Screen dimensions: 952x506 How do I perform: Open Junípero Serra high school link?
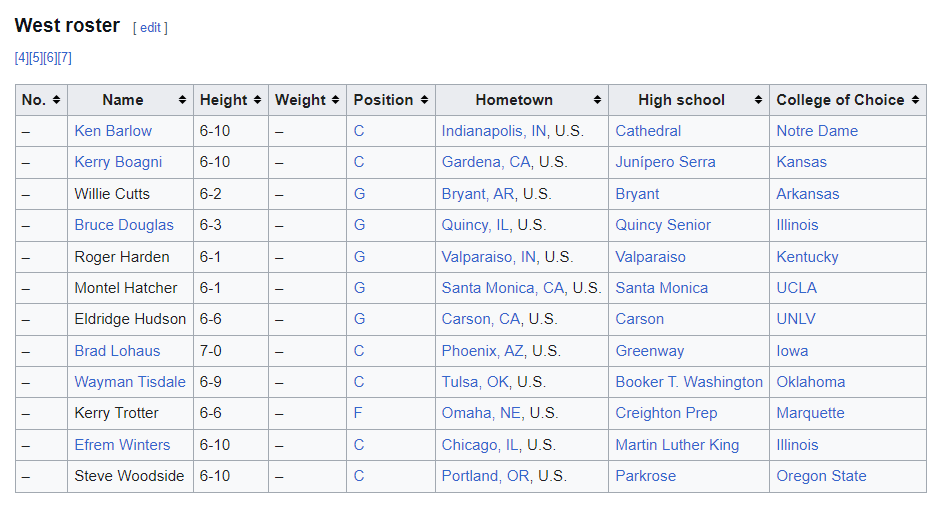tap(665, 162)
